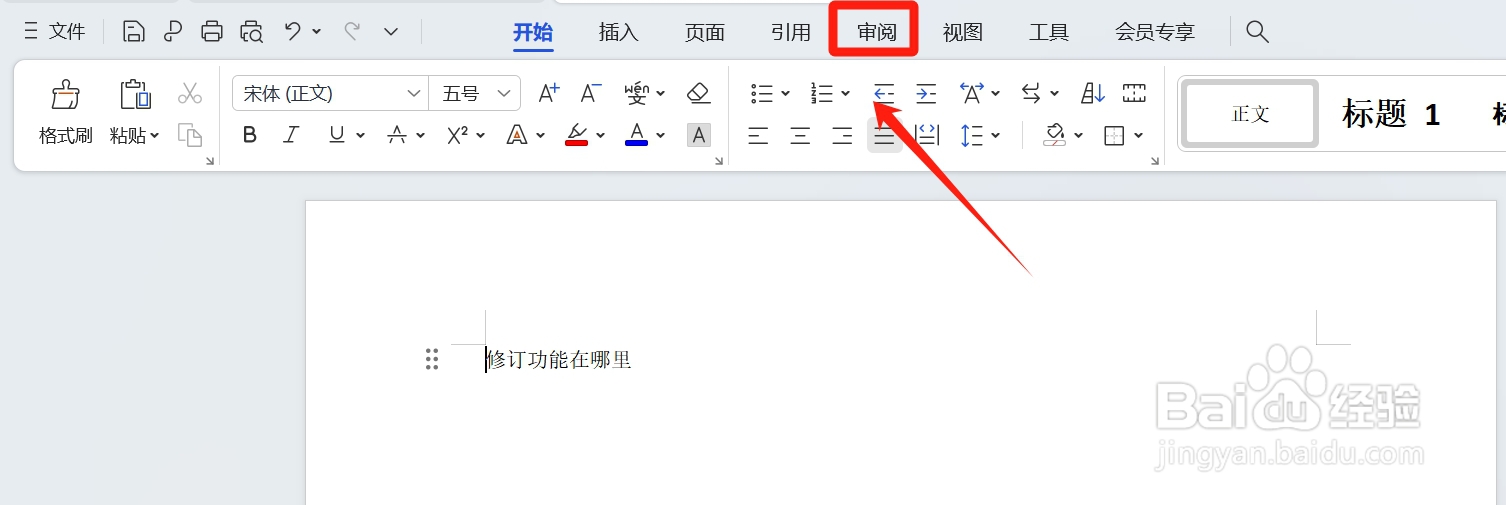Click the phonetic guide wén icon
1506x505 pixels.
pos(637,94)
